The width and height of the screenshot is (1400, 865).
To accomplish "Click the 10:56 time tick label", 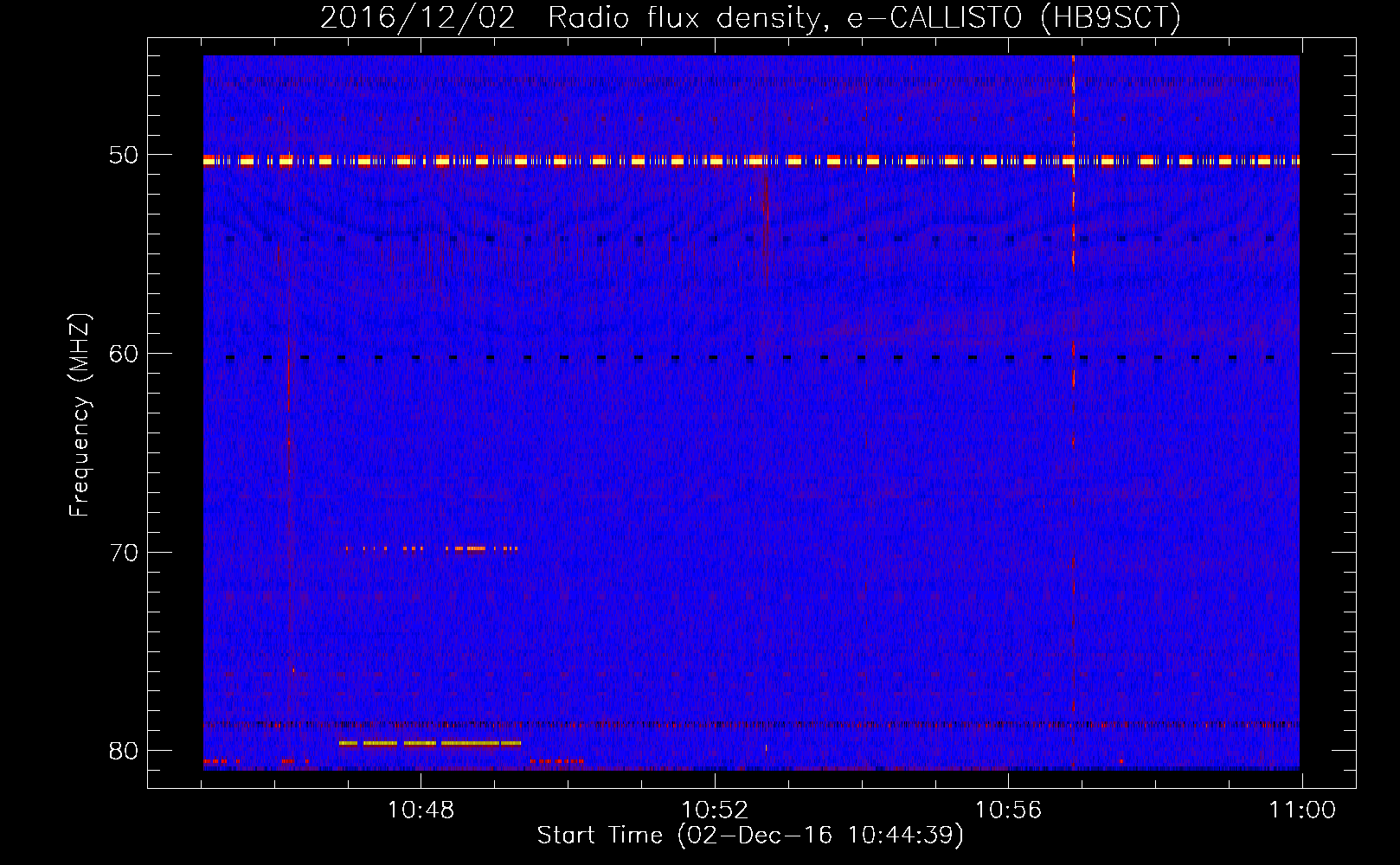I will pyautogui.click(x=1008, y=811).
